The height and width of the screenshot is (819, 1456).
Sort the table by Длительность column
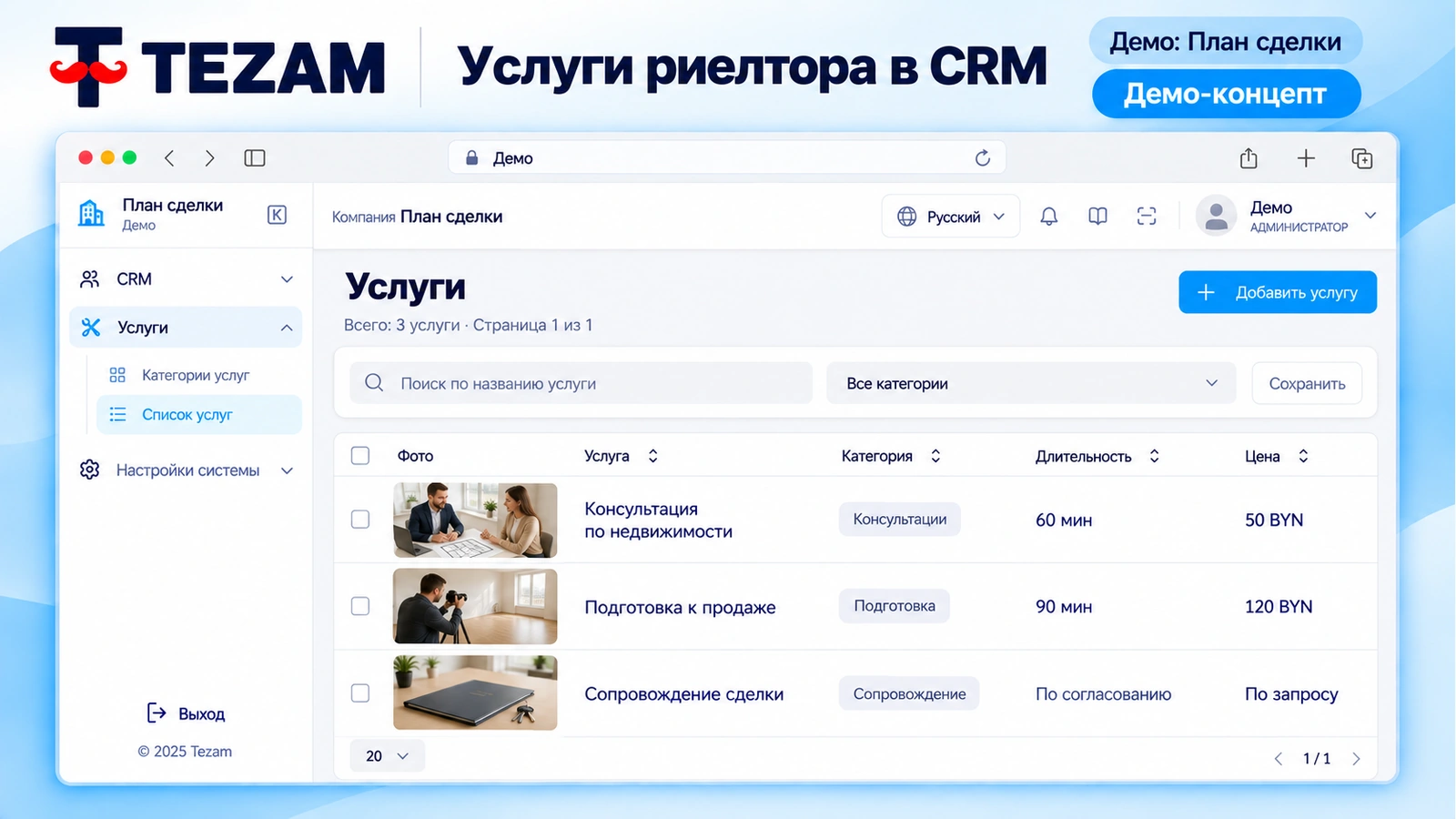click(1154, 456)
